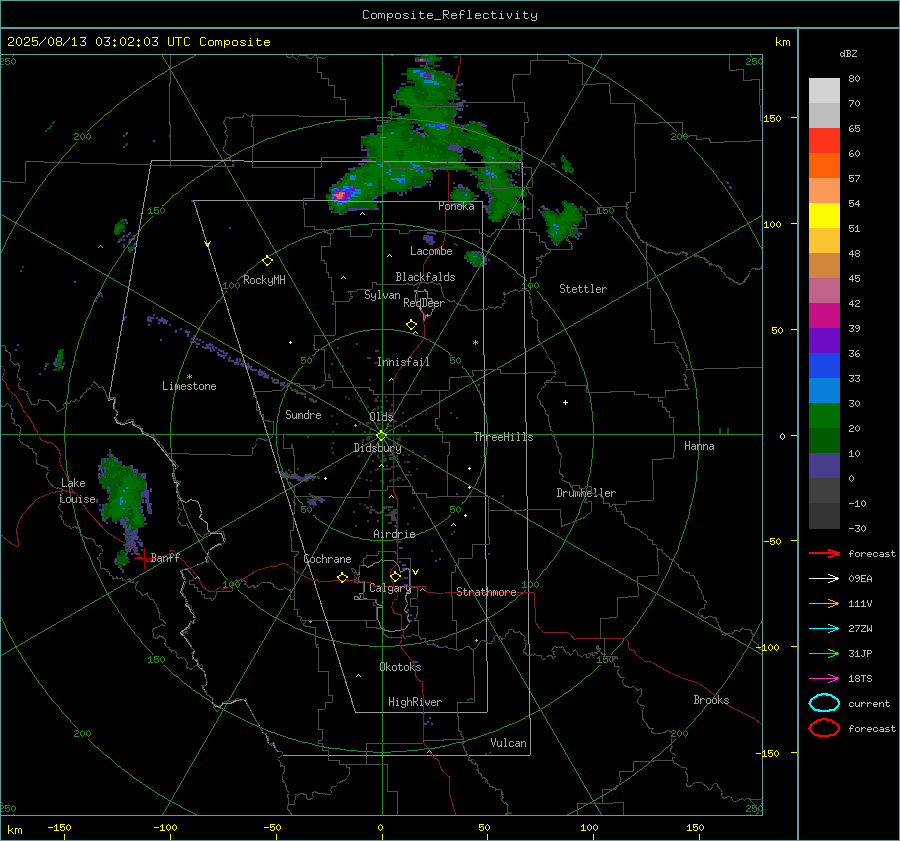Click the white 09EA arrow icon
Image resolution: width=900 pixels, height=841 pixels.
click(824, 579)
